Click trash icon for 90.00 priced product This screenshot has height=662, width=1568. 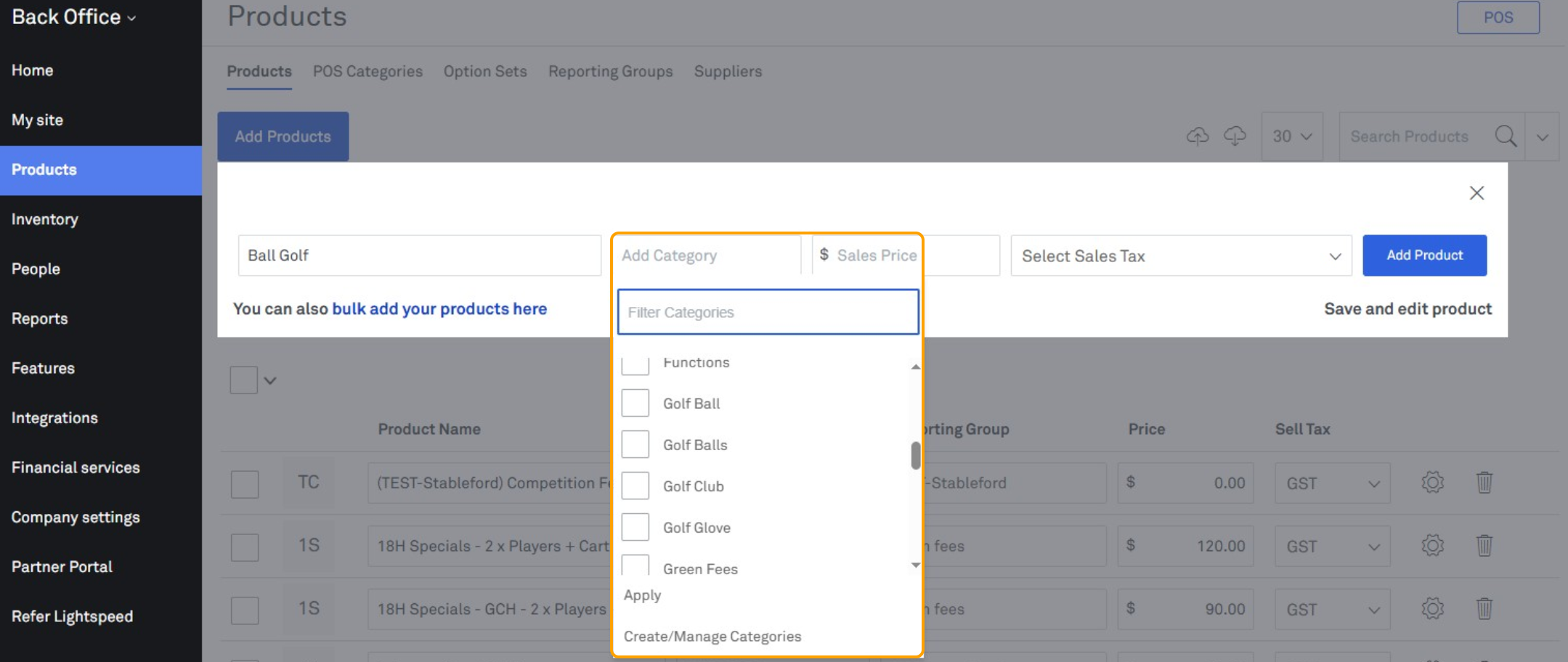pyautogui.click(x=1484, y=609)
